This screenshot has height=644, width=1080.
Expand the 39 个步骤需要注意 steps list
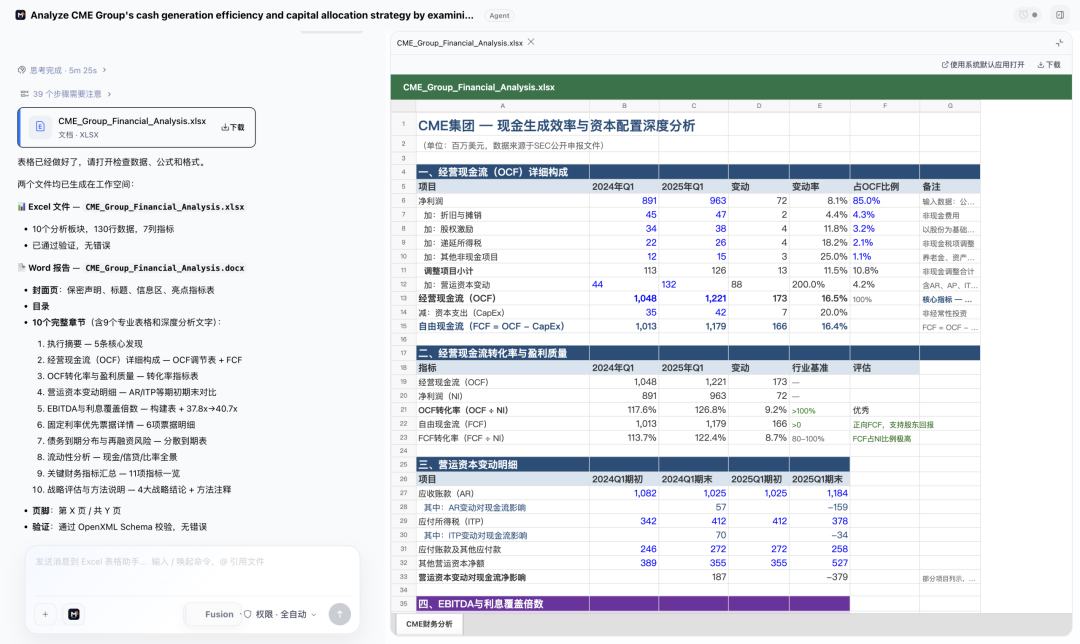tap(65, 94)
